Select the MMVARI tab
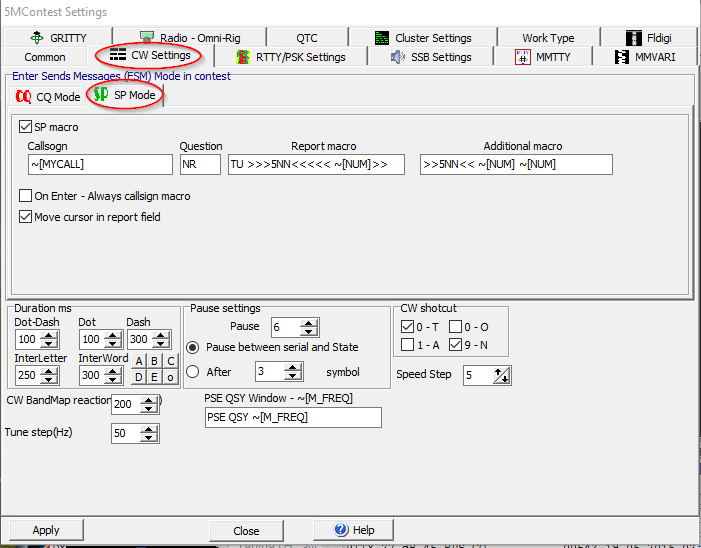 tap(646, 57)
